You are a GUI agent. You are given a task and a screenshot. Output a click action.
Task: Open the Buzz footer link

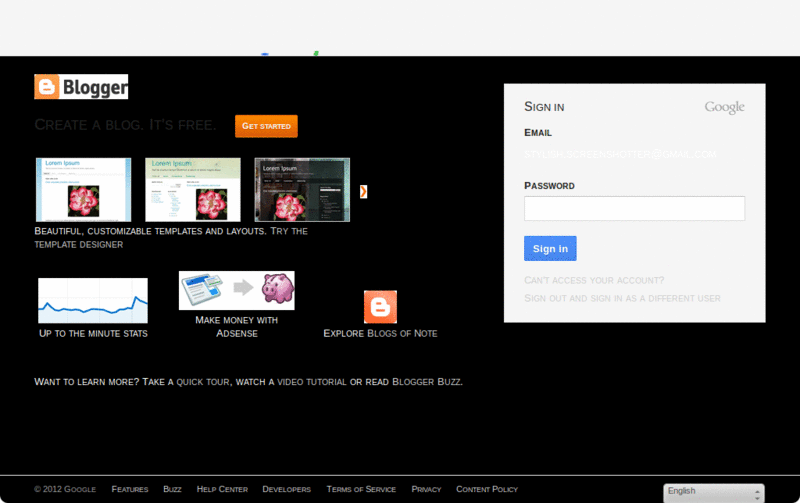(172, 489)
